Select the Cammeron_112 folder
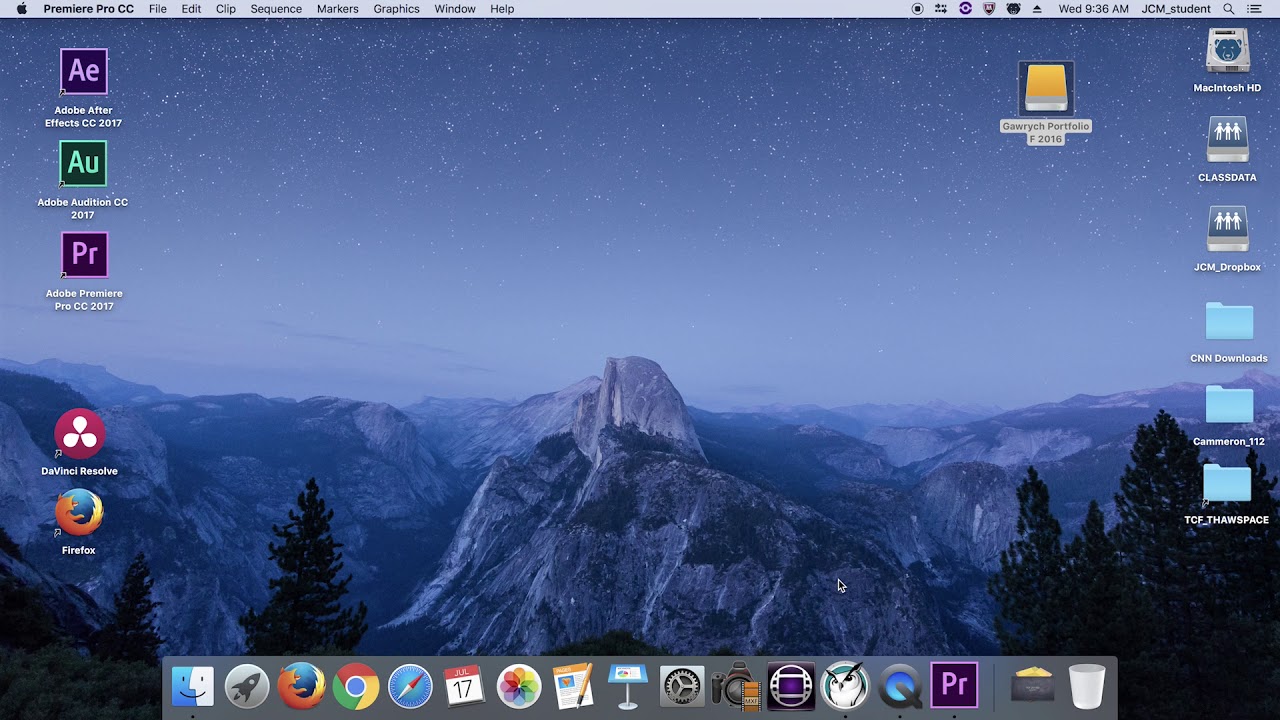1280x720 pixels. click(x=1229, y=405)
